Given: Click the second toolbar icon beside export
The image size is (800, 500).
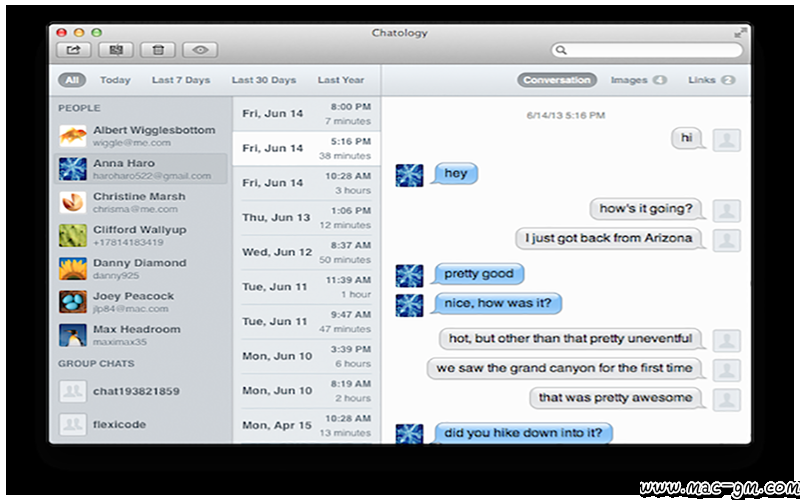Looking at the screenshot, I should point(116,50).
